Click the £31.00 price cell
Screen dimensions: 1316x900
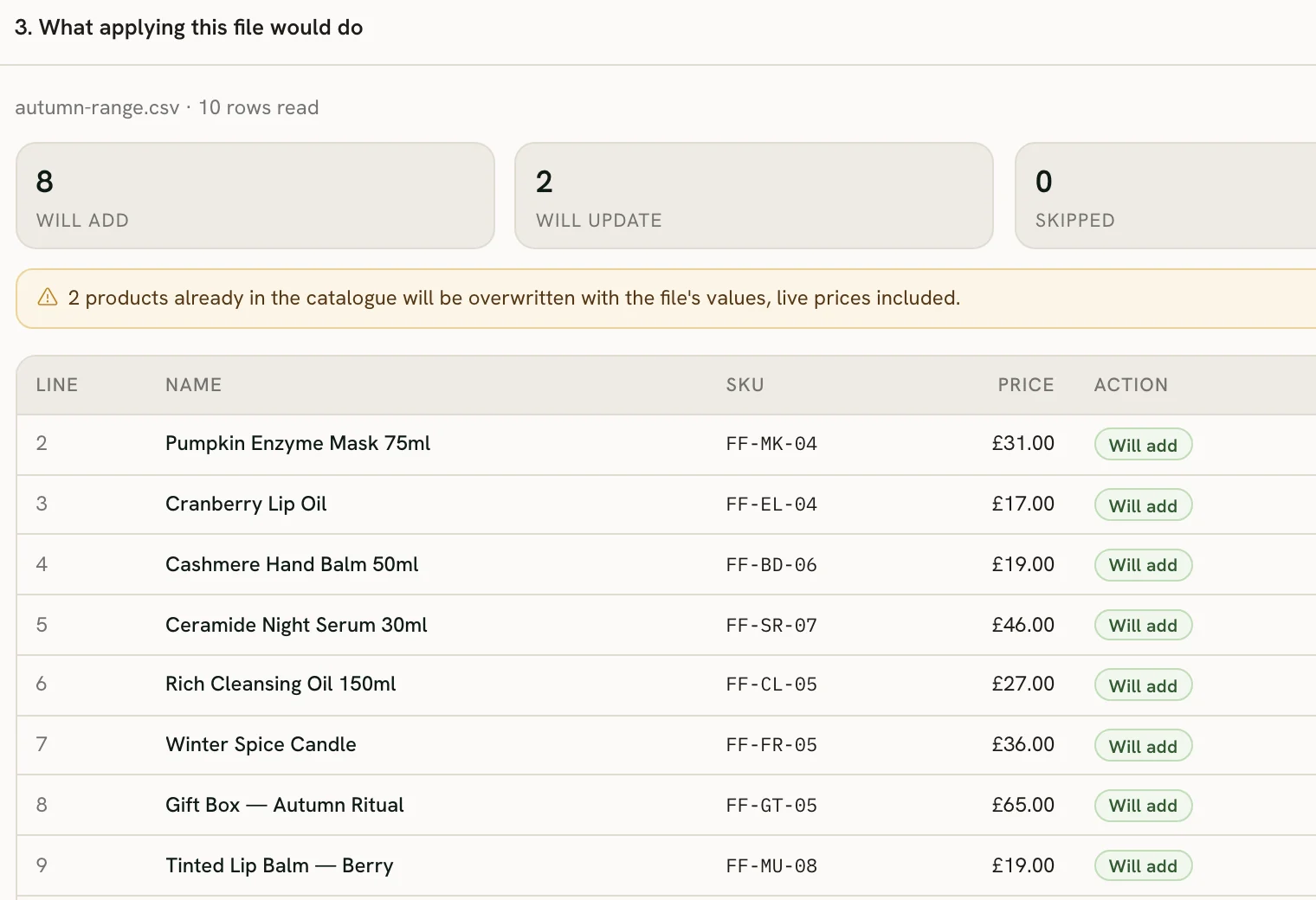[1022, 443]
